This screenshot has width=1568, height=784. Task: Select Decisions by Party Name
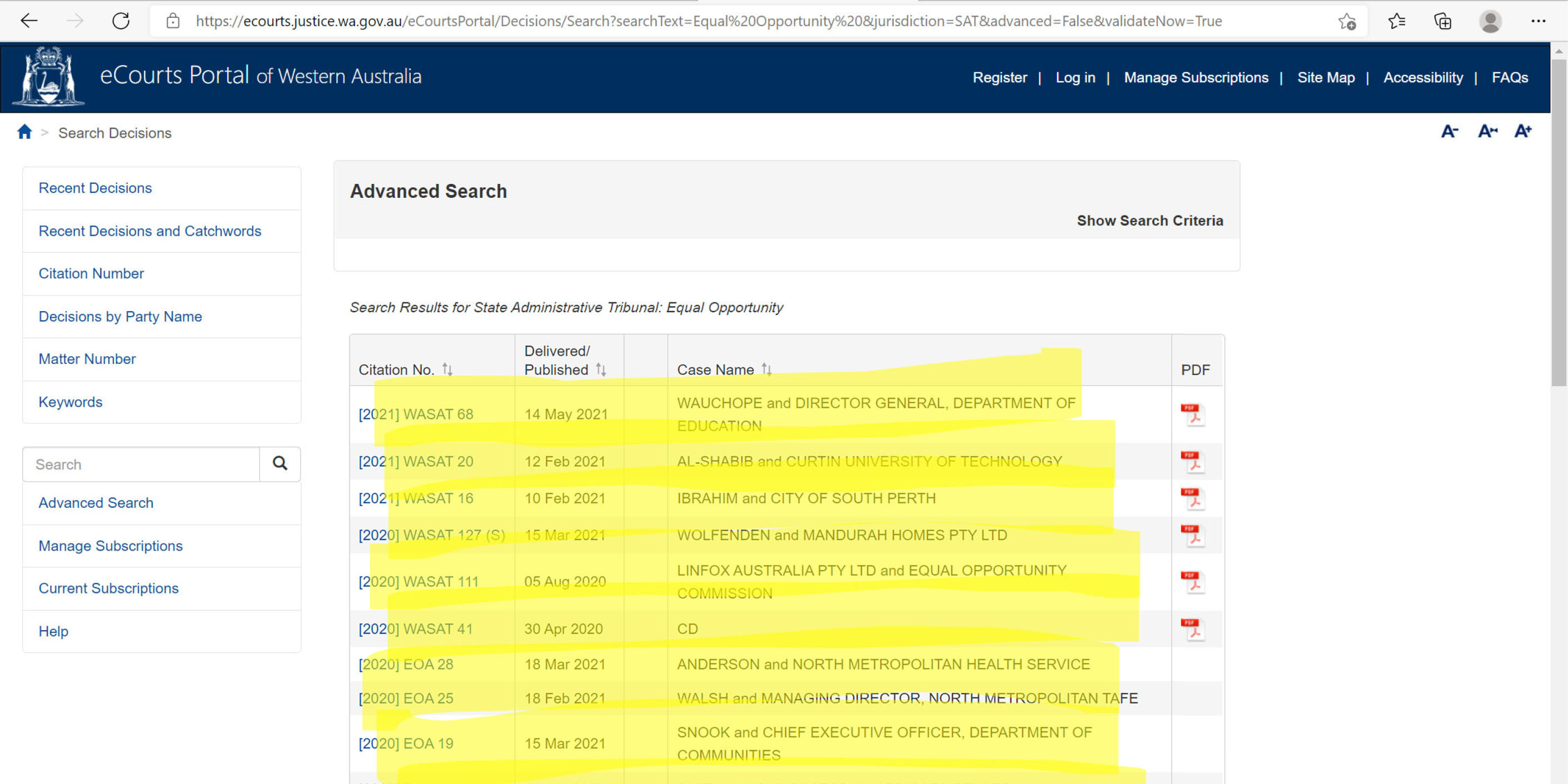coord(120,317)
